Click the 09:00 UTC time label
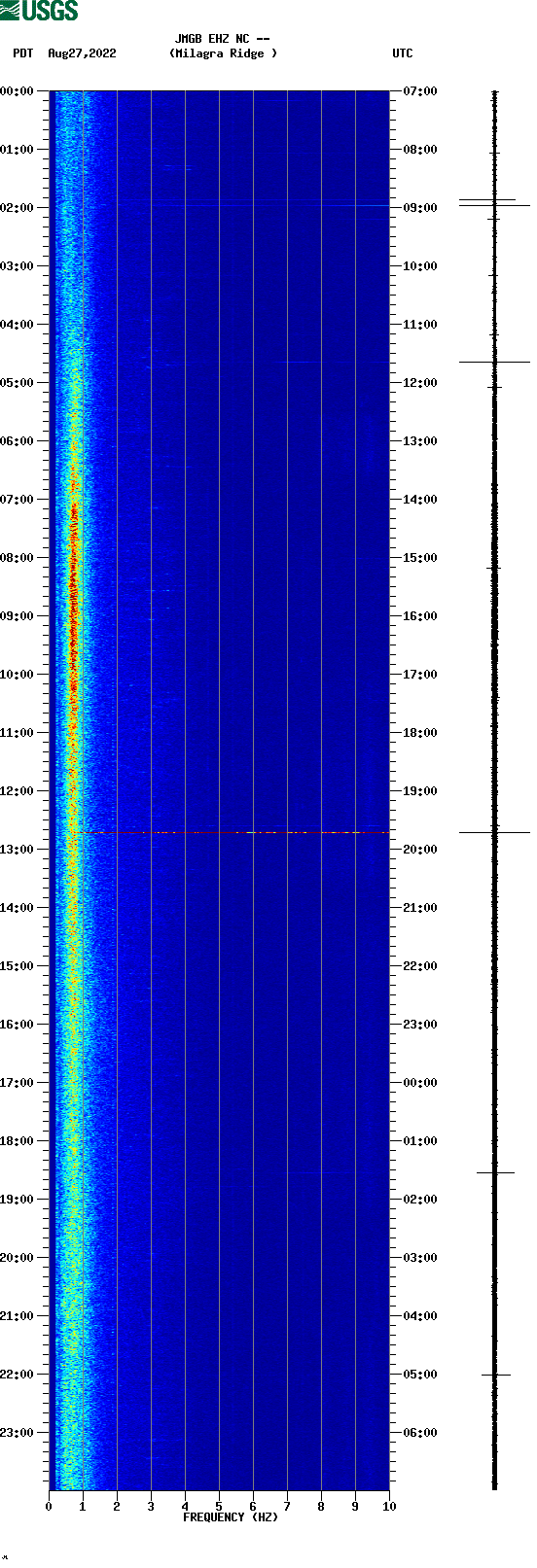This screenshot has width=537, height=1568. pos(420,208)
